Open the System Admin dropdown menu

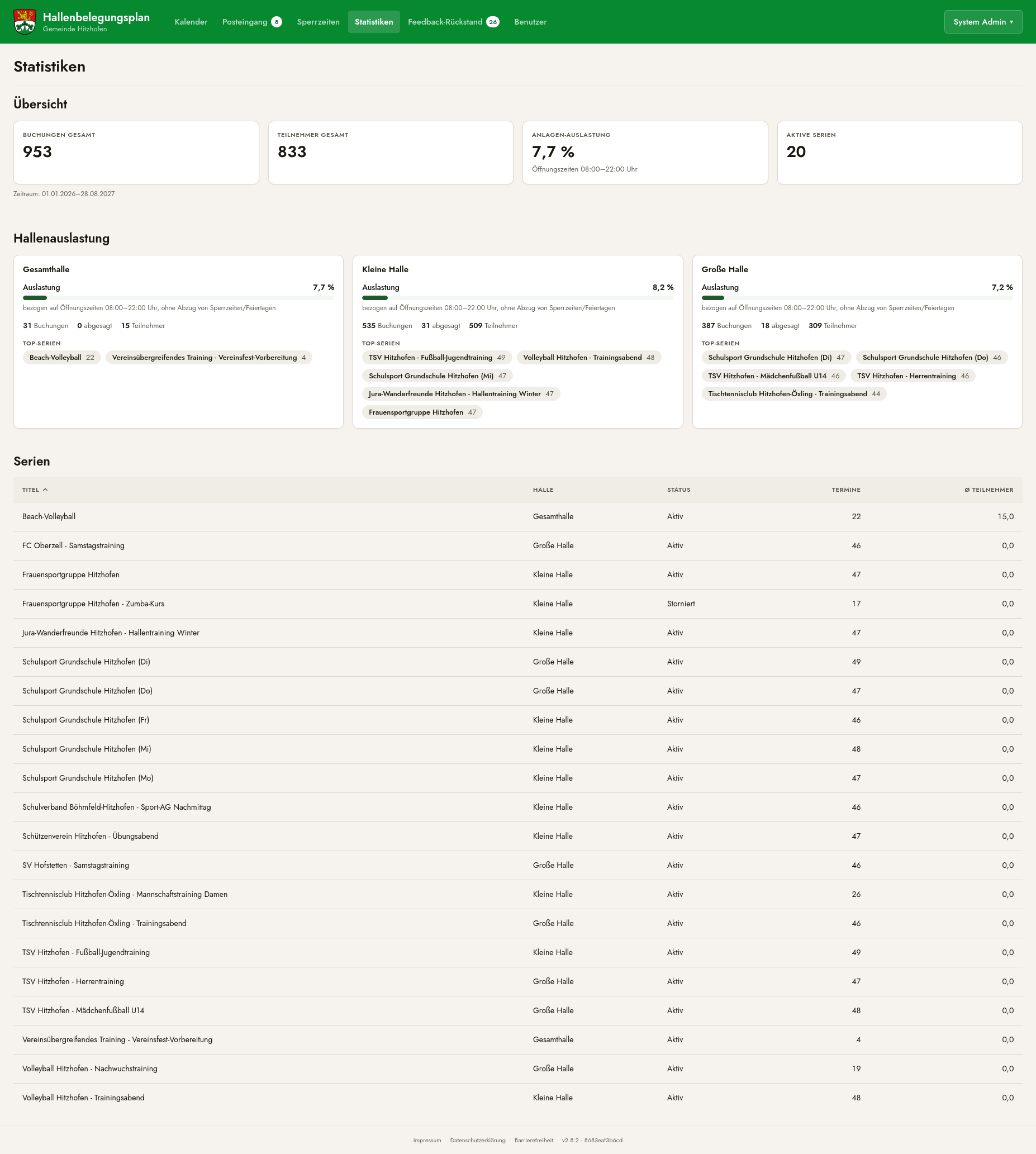983,22
